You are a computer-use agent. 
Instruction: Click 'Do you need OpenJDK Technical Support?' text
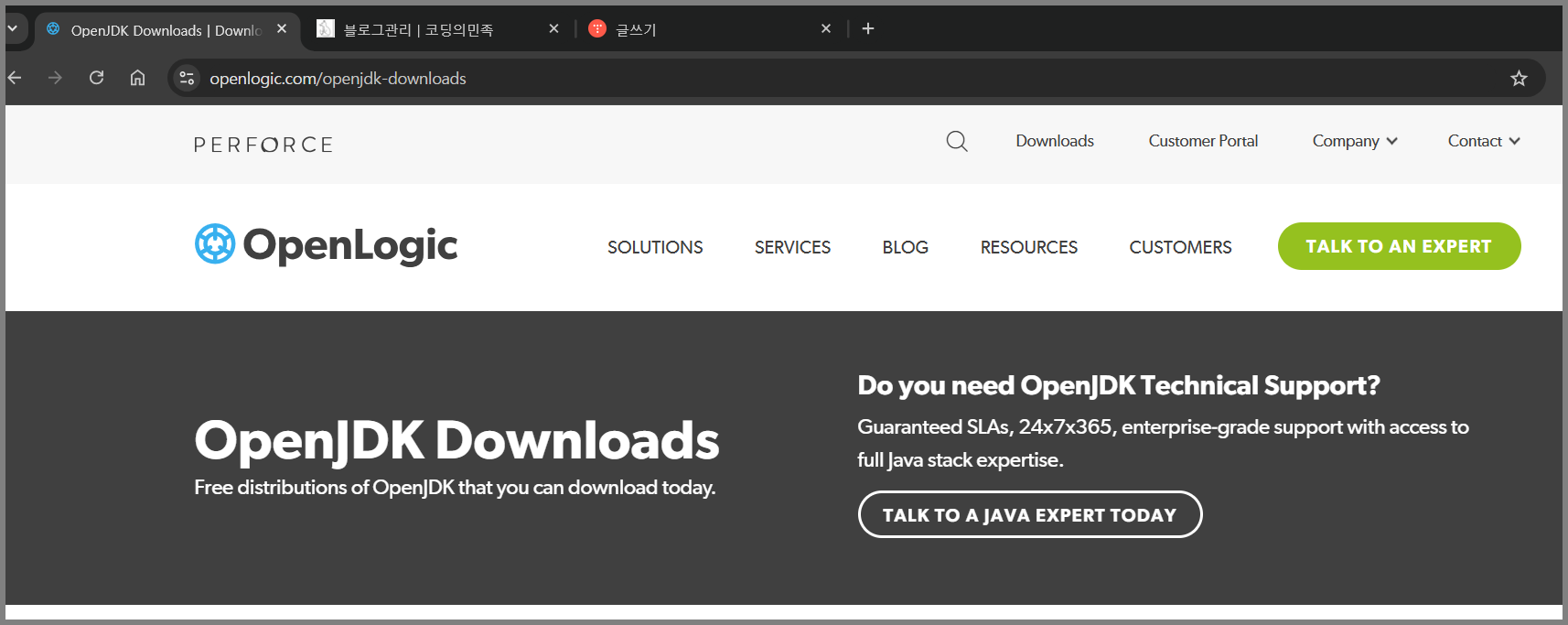pos(1118,385)
